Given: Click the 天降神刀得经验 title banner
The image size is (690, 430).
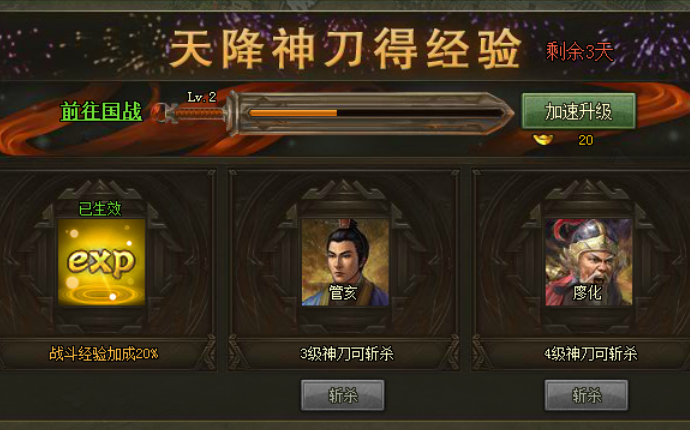Looking at the screenshot, I should (x=345, y=49).
